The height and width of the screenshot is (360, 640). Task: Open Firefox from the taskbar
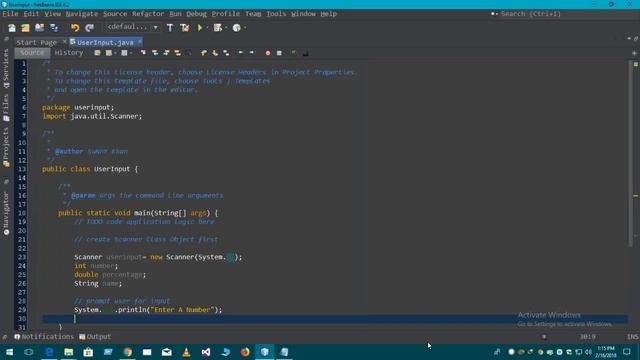[245, 352]
